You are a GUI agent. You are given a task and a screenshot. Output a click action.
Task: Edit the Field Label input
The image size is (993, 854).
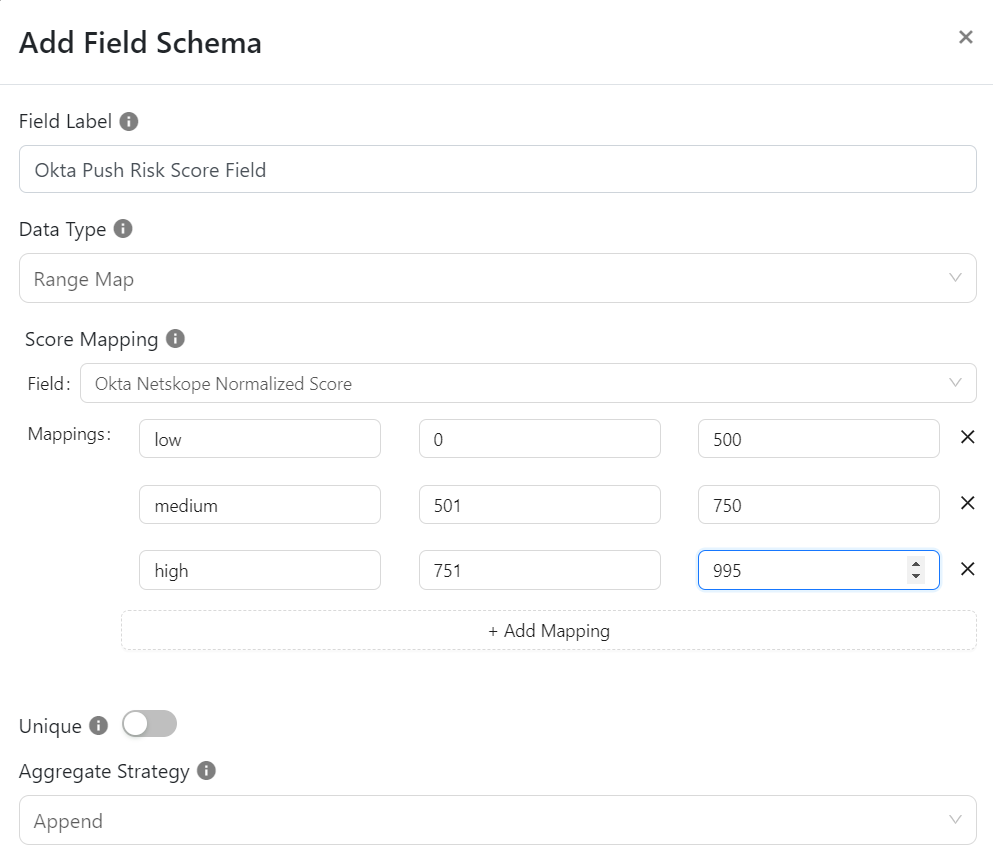[498, 169]
